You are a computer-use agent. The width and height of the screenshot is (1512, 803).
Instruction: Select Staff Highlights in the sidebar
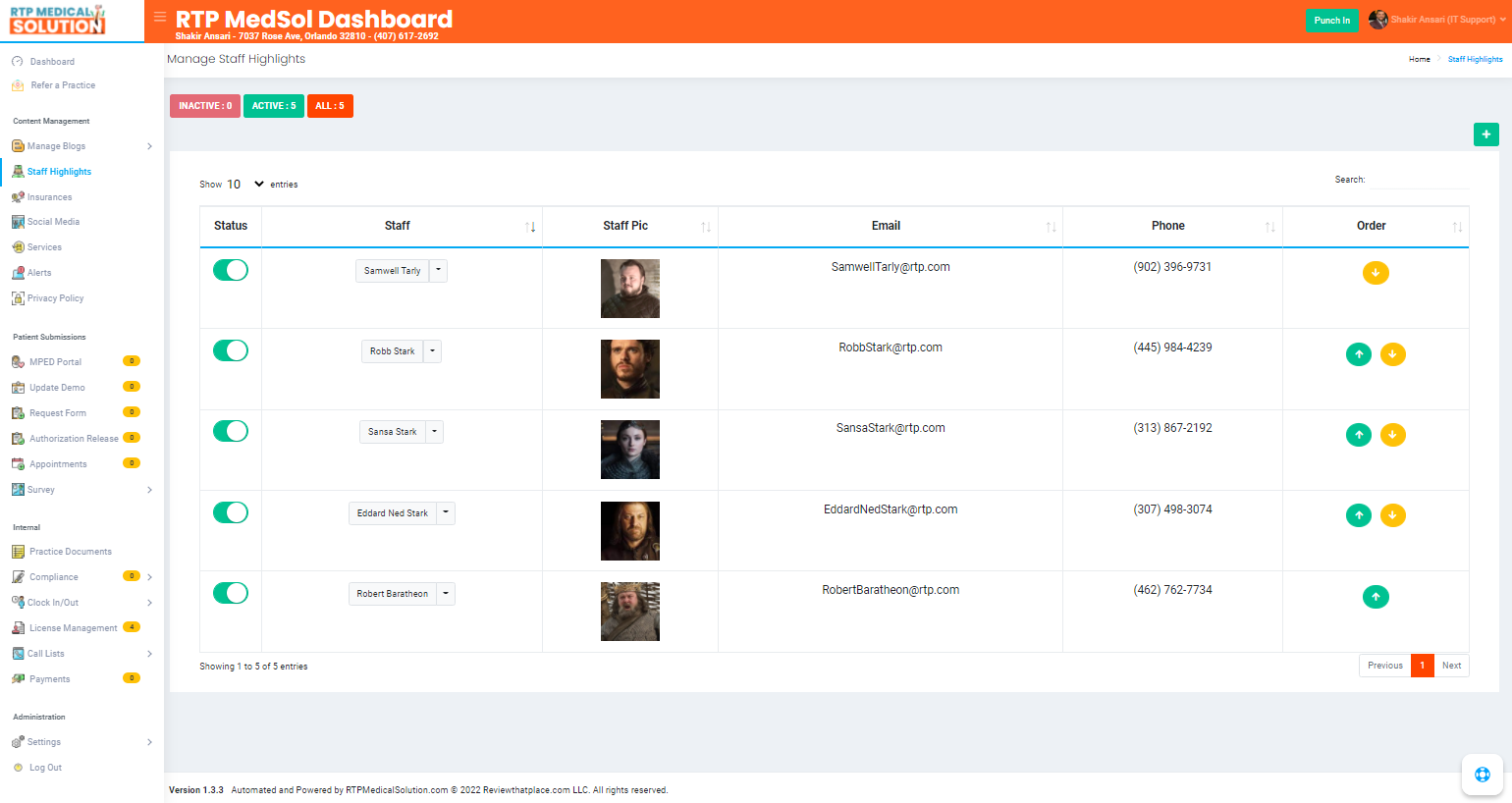click(x=59, y=172)
